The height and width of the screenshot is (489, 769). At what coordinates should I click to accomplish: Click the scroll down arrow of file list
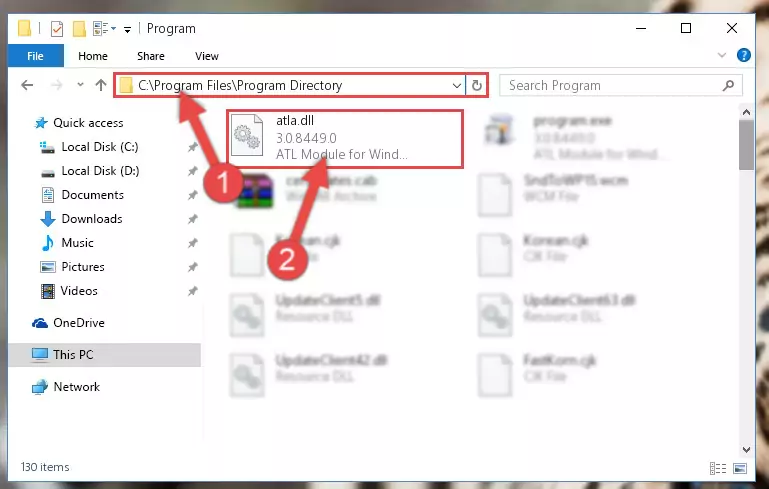tap(746, 449)
